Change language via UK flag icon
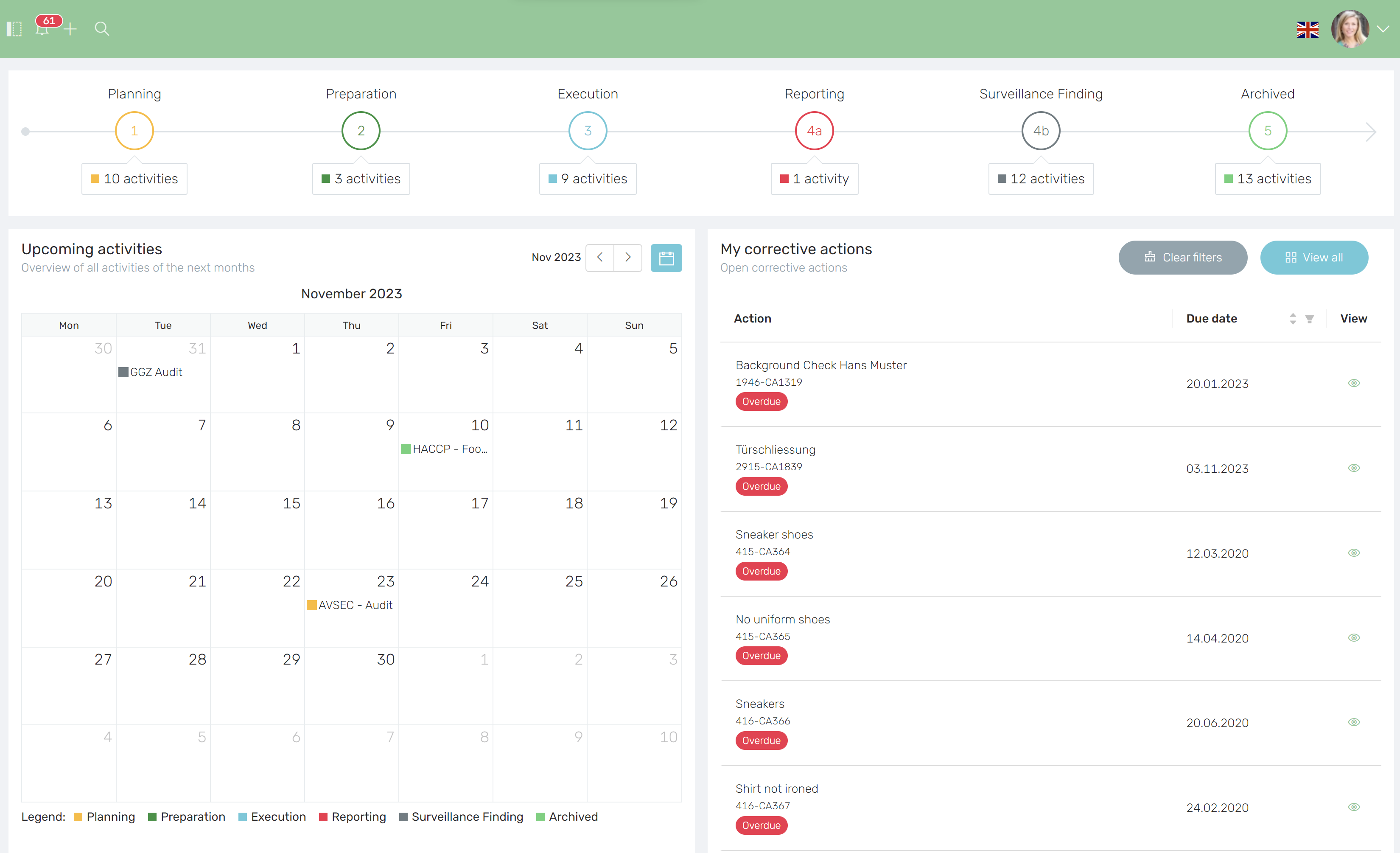The image size is (1400, 853). (1308, 30)
